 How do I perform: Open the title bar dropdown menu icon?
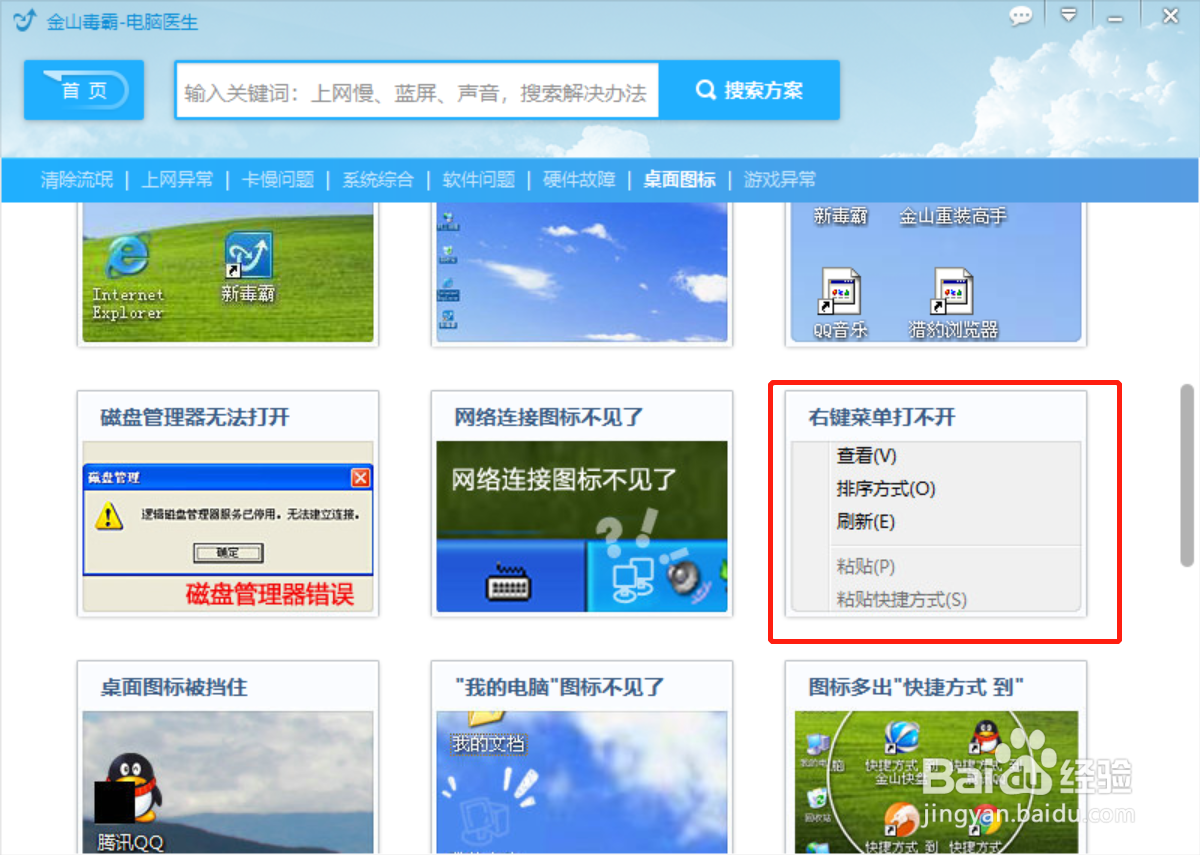pos(1069,15)
